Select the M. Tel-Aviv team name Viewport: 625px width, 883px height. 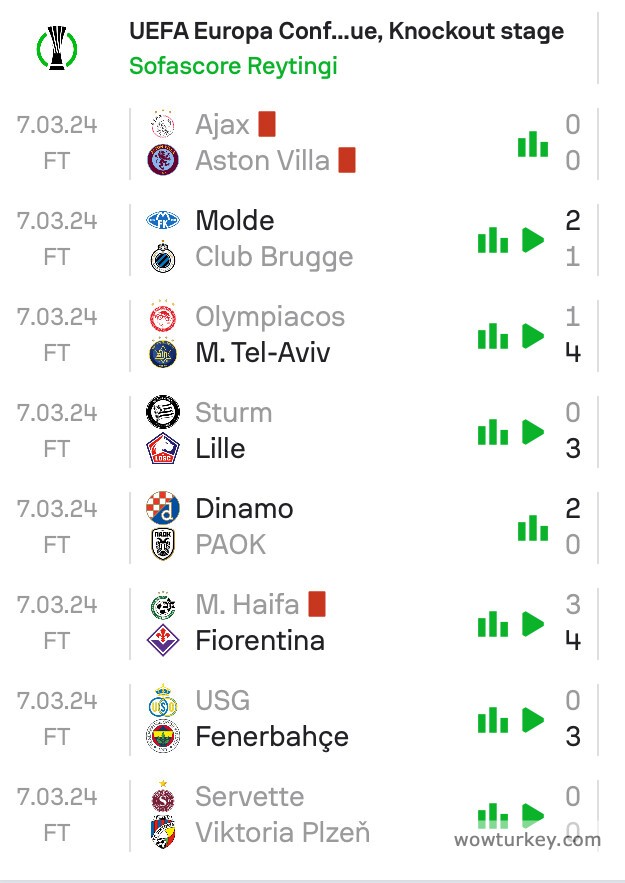pyautogui.click(x=262, y=352)
